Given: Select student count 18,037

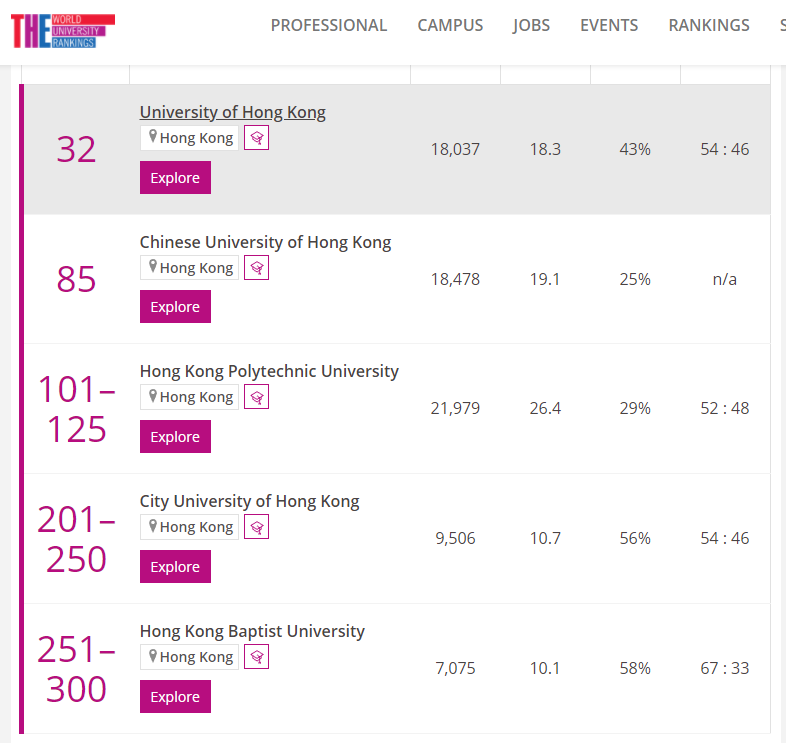Looking at the screenshot, I should point(455,149).
